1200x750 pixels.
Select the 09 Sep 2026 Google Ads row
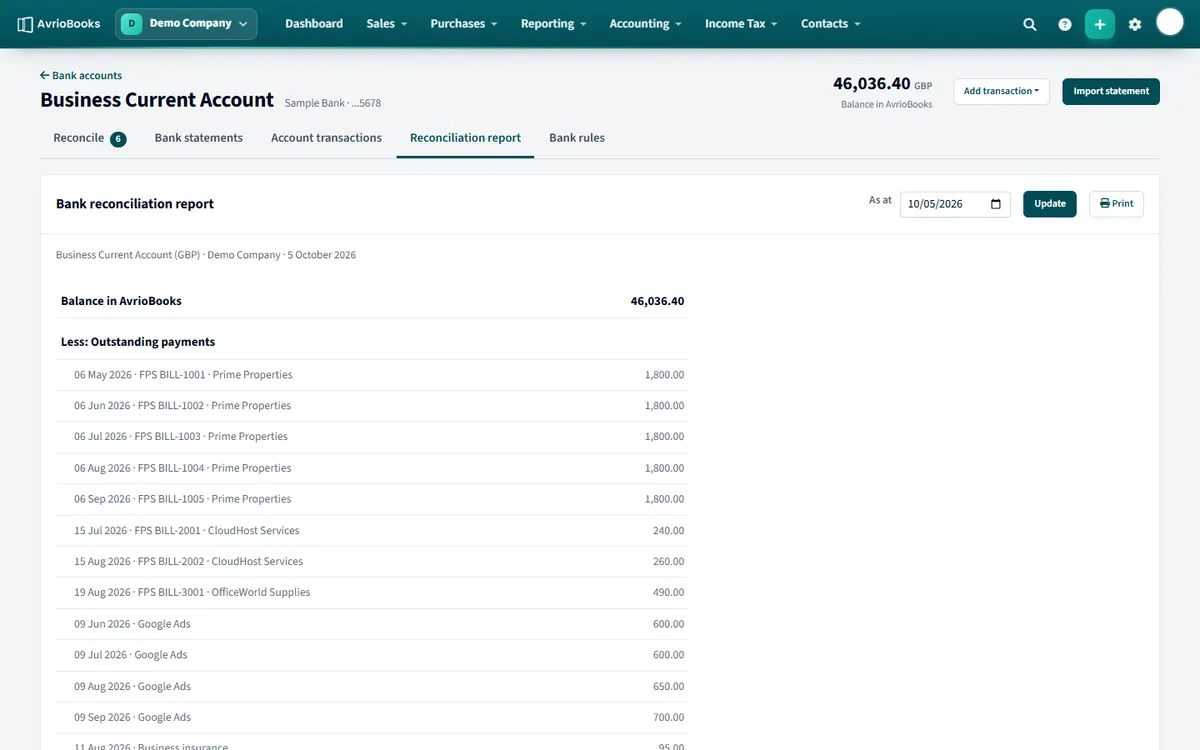(372, 718)
